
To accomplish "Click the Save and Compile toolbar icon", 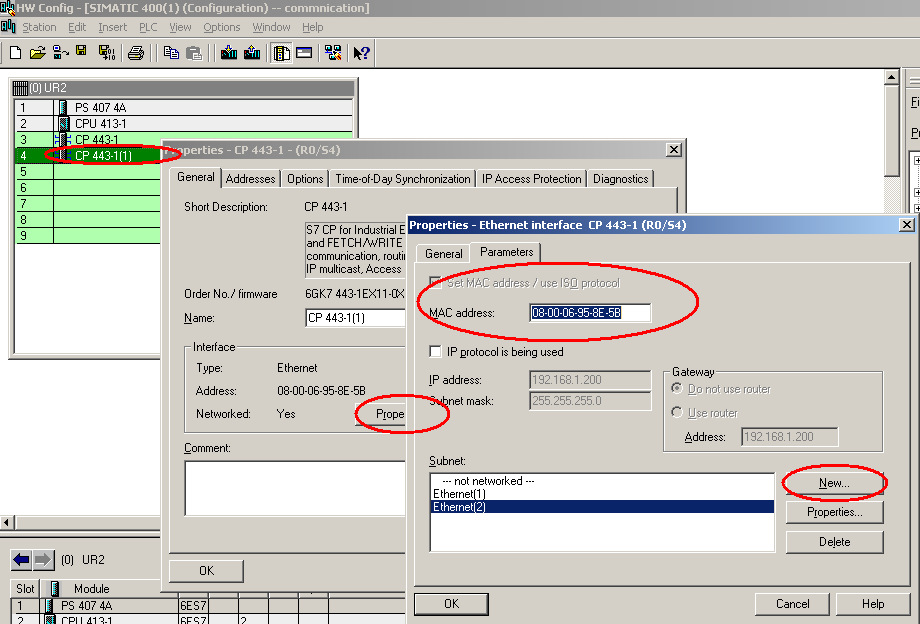I will pyautogui.click(x=105, y=53).
